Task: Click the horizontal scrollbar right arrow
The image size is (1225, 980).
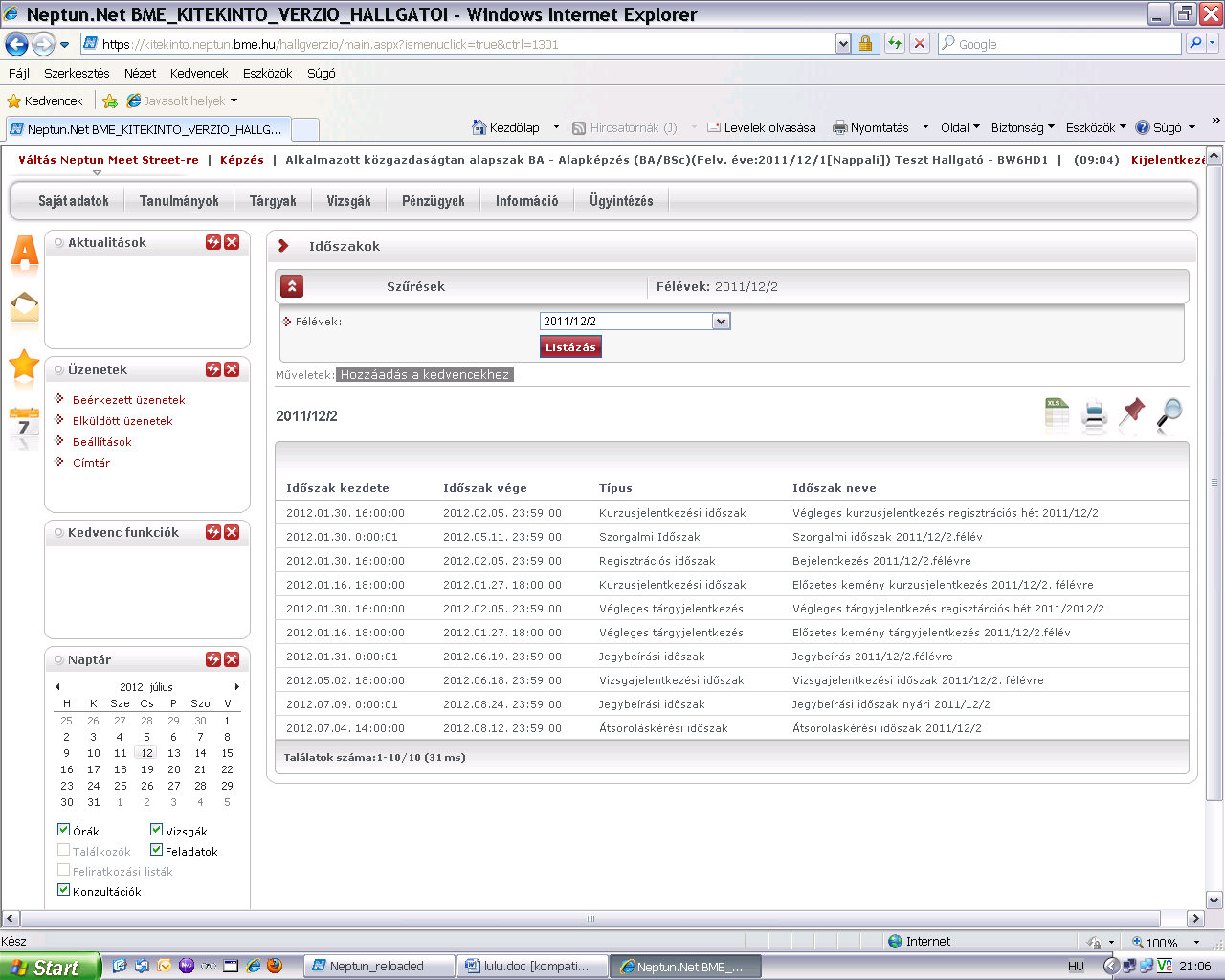Action: pyautogui.click(x=1195, y=918)
